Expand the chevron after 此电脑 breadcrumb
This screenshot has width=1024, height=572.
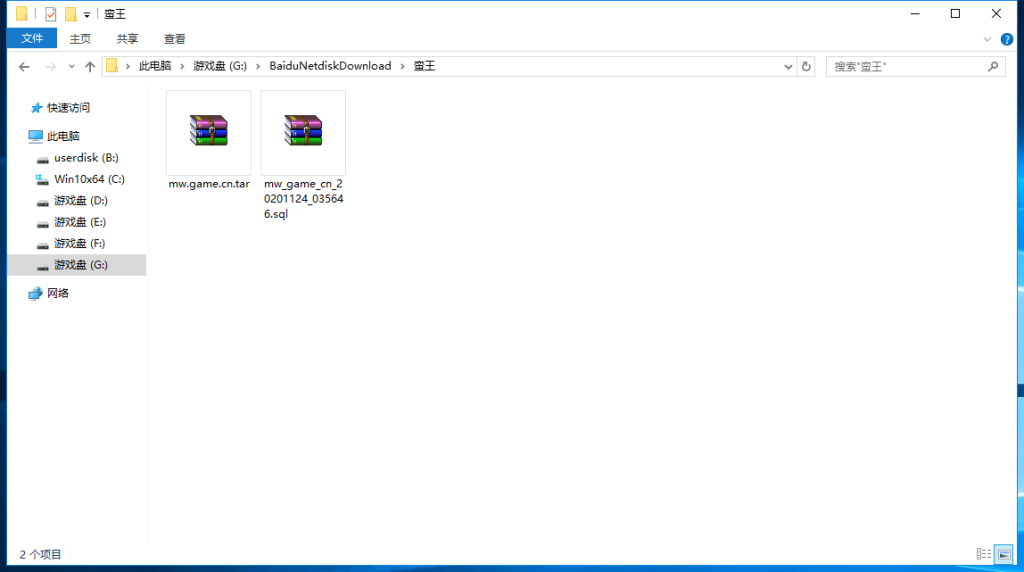[182, 67]
